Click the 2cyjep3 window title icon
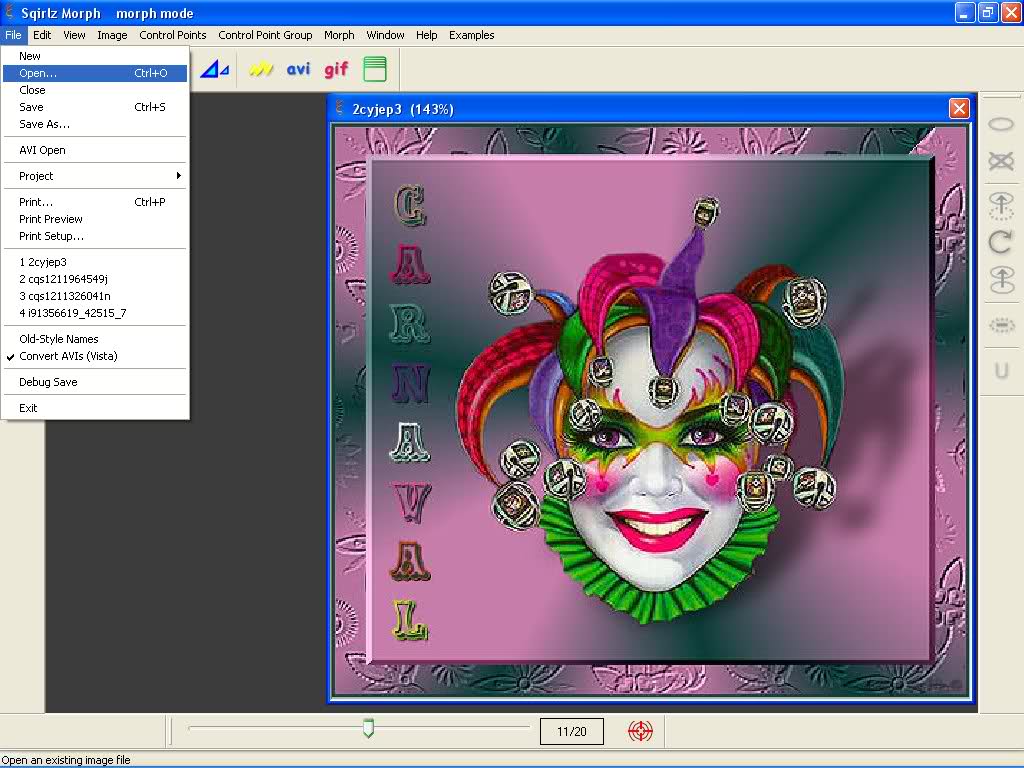This screenshot has height=768, width=1024. 340,108
